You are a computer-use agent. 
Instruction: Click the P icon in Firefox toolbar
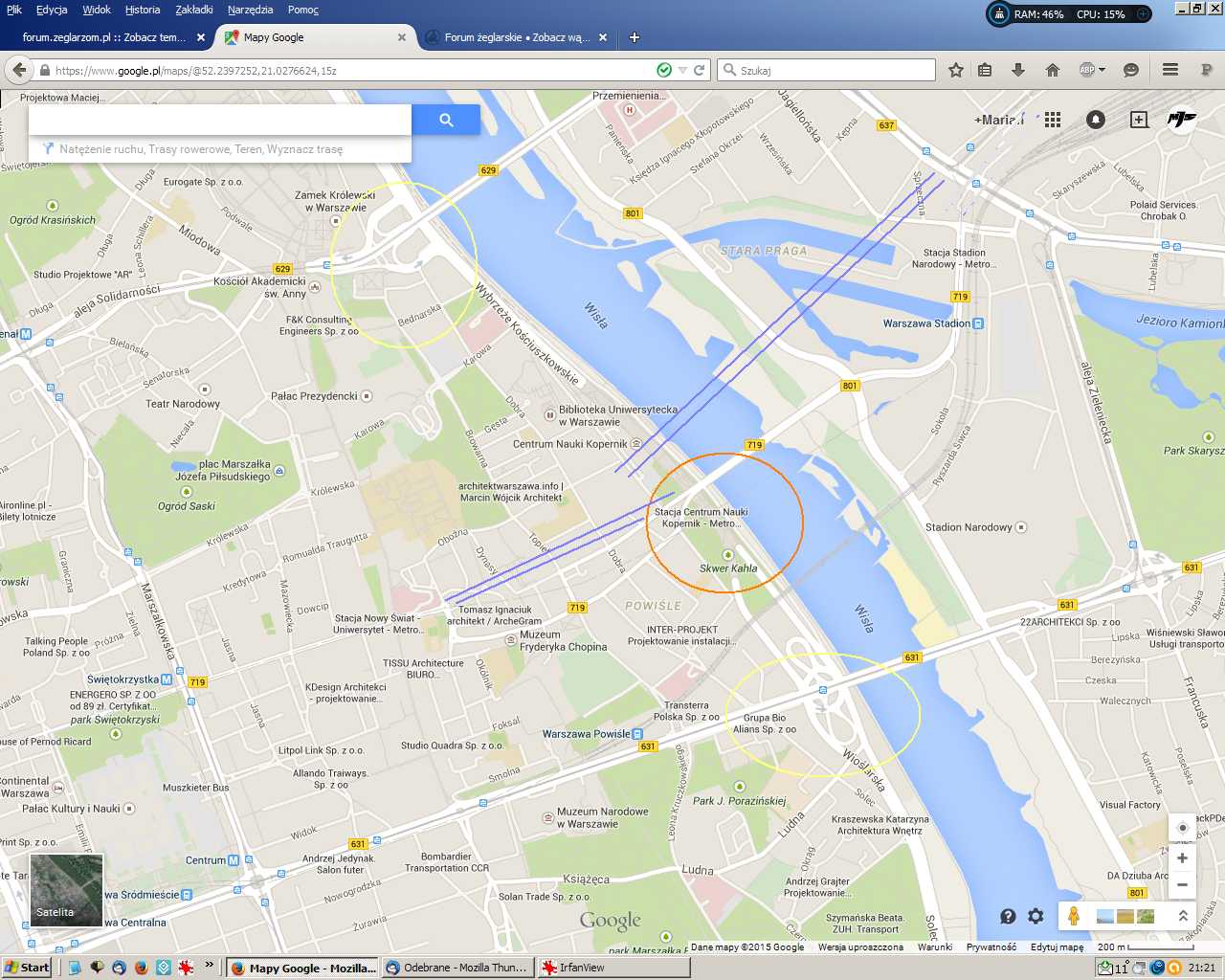pyautogui.click(x=1206, y=70)
